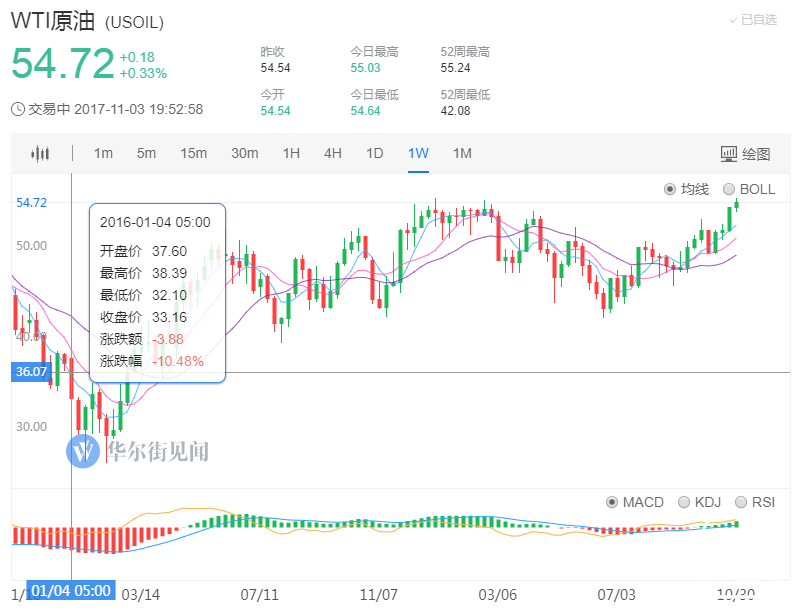Click the 收盘价 33.16 tooltip row
Image resolution: width=803 pixels, height=611 pixels.
pyautogui.click(x=143, y=317)
